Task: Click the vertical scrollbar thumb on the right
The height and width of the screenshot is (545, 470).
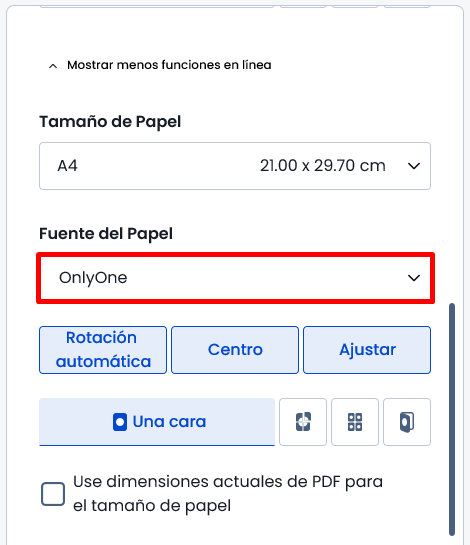Action: pyautogui.click(x=452, y=420)
